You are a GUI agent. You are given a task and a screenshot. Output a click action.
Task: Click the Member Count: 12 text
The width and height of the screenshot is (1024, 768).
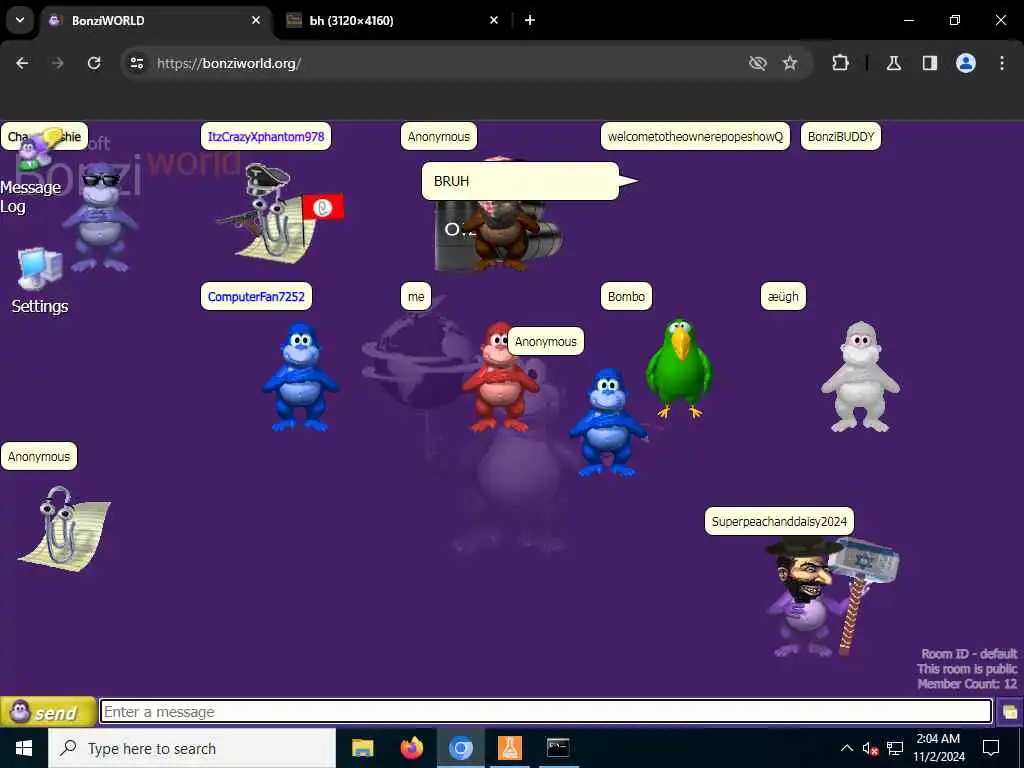click(967, 684)
